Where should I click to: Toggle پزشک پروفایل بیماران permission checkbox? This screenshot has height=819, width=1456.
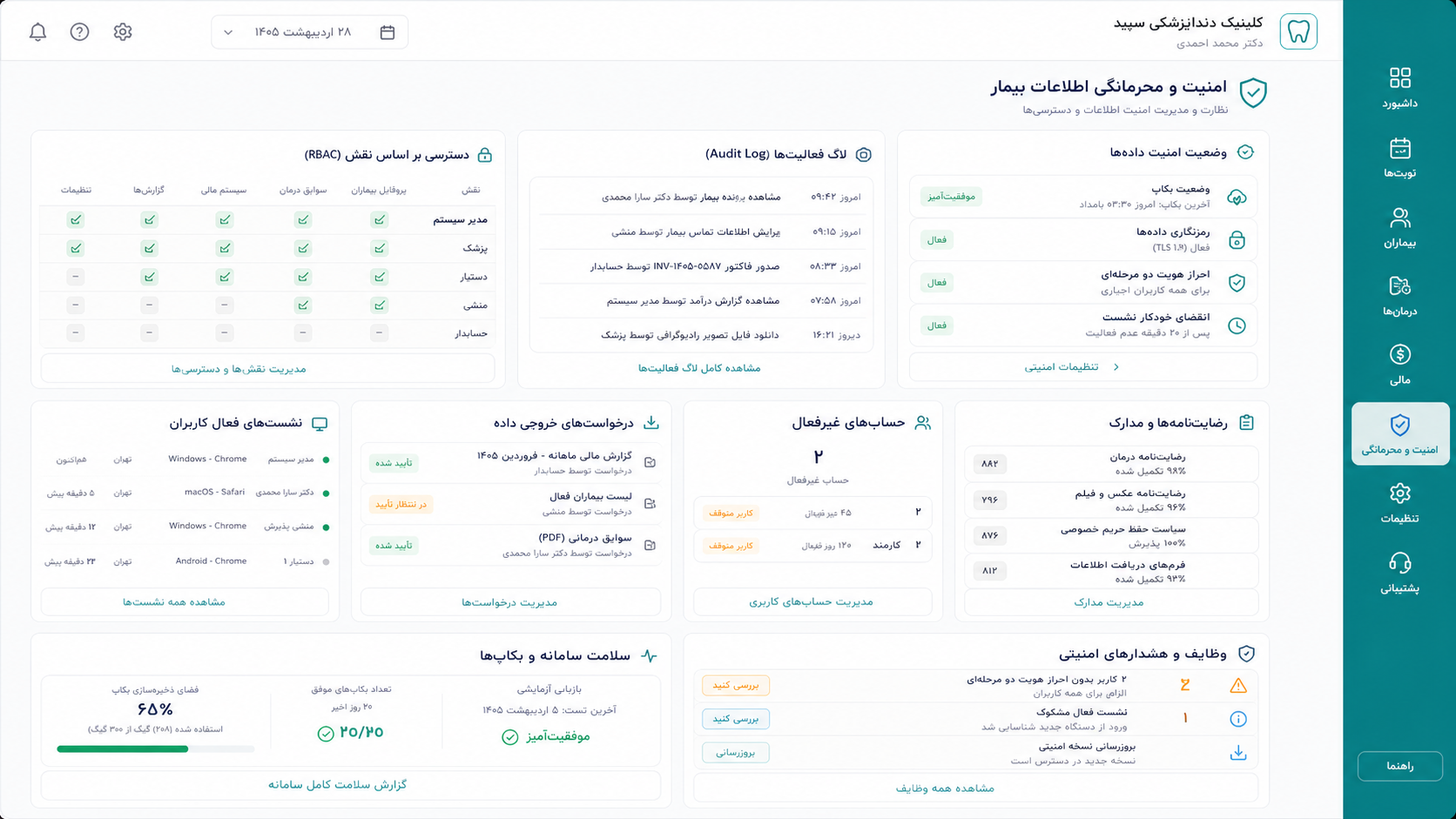coord(380,249)
